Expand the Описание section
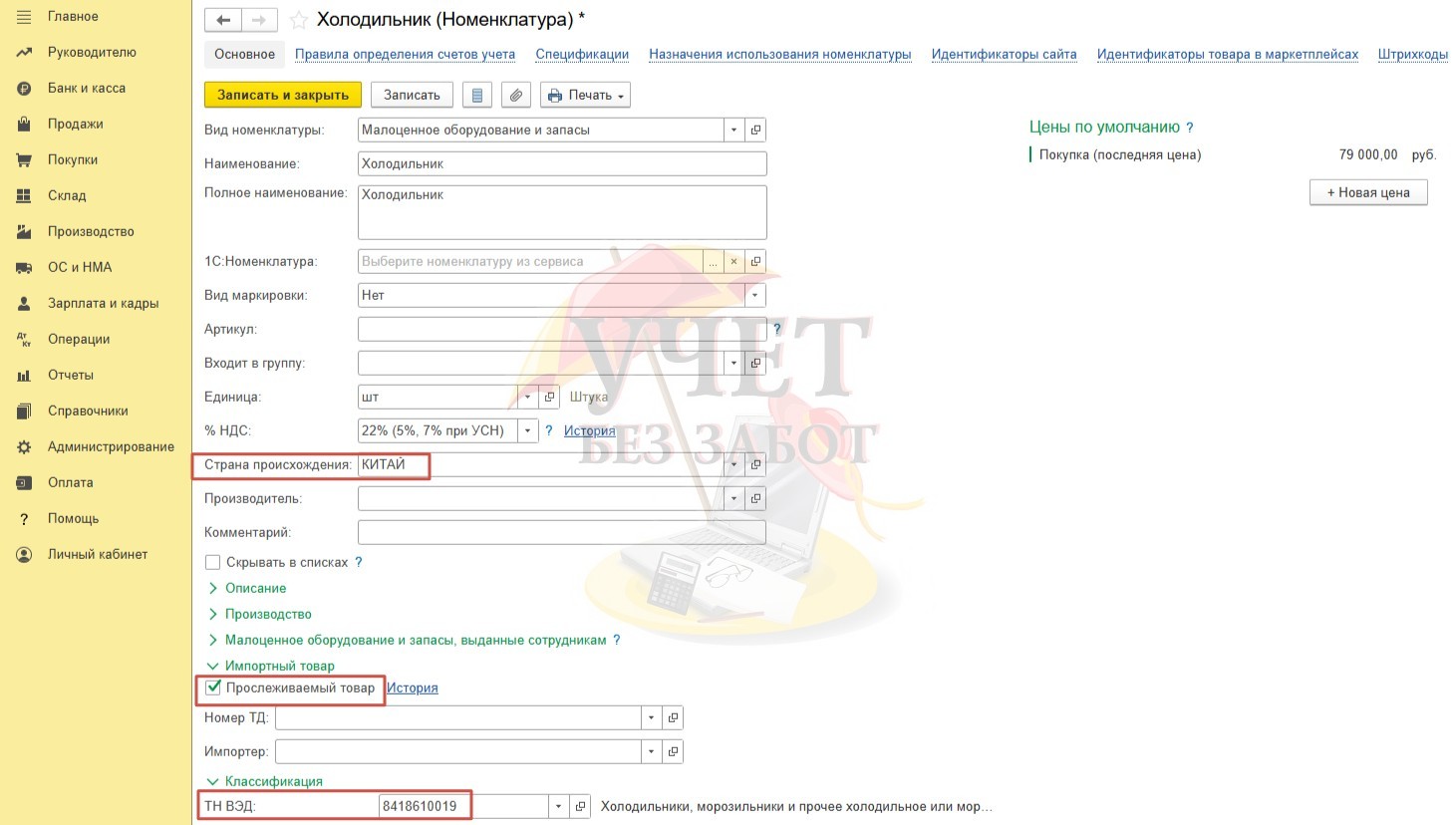The image size is (1456, 825). tap(255, 588)
